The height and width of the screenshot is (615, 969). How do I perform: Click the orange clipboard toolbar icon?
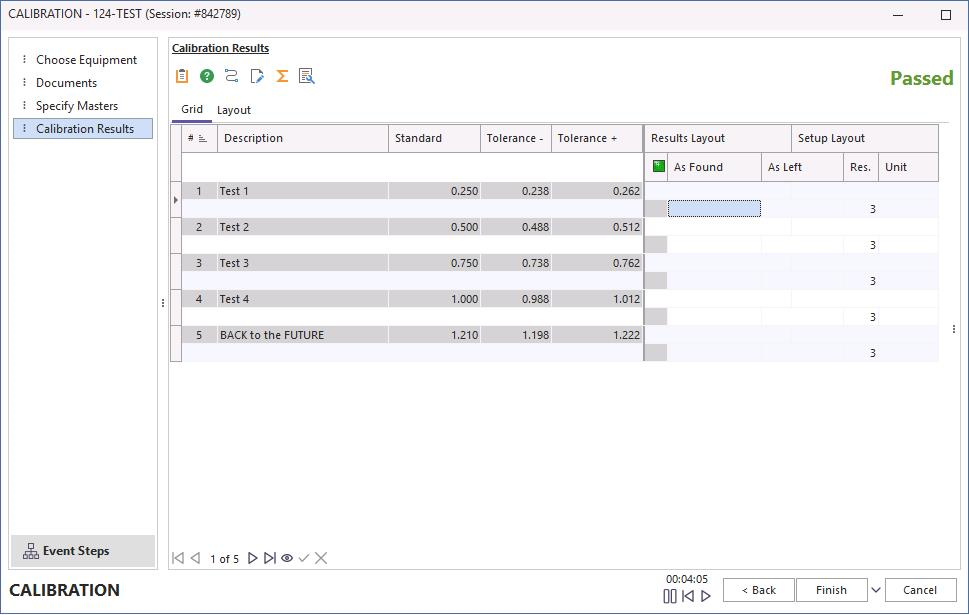(x=182, y=76)
